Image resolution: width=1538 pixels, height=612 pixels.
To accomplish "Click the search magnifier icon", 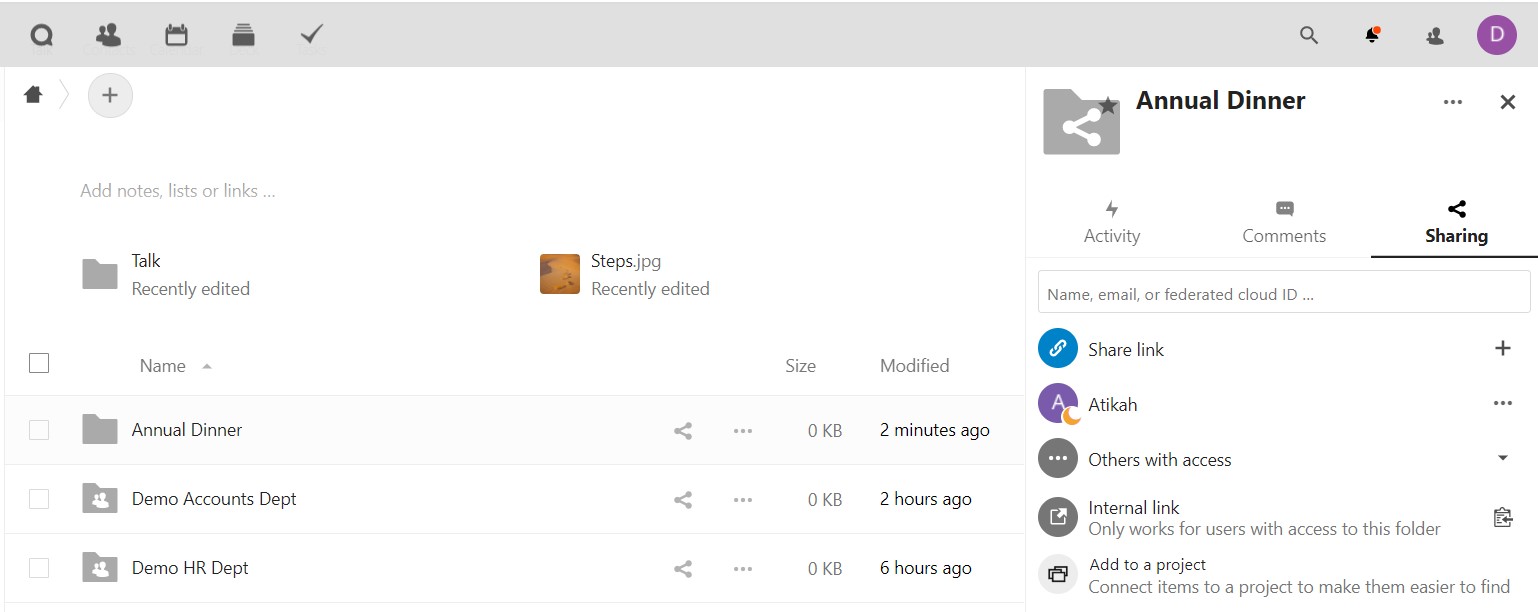I will (x=1308, y=35).
